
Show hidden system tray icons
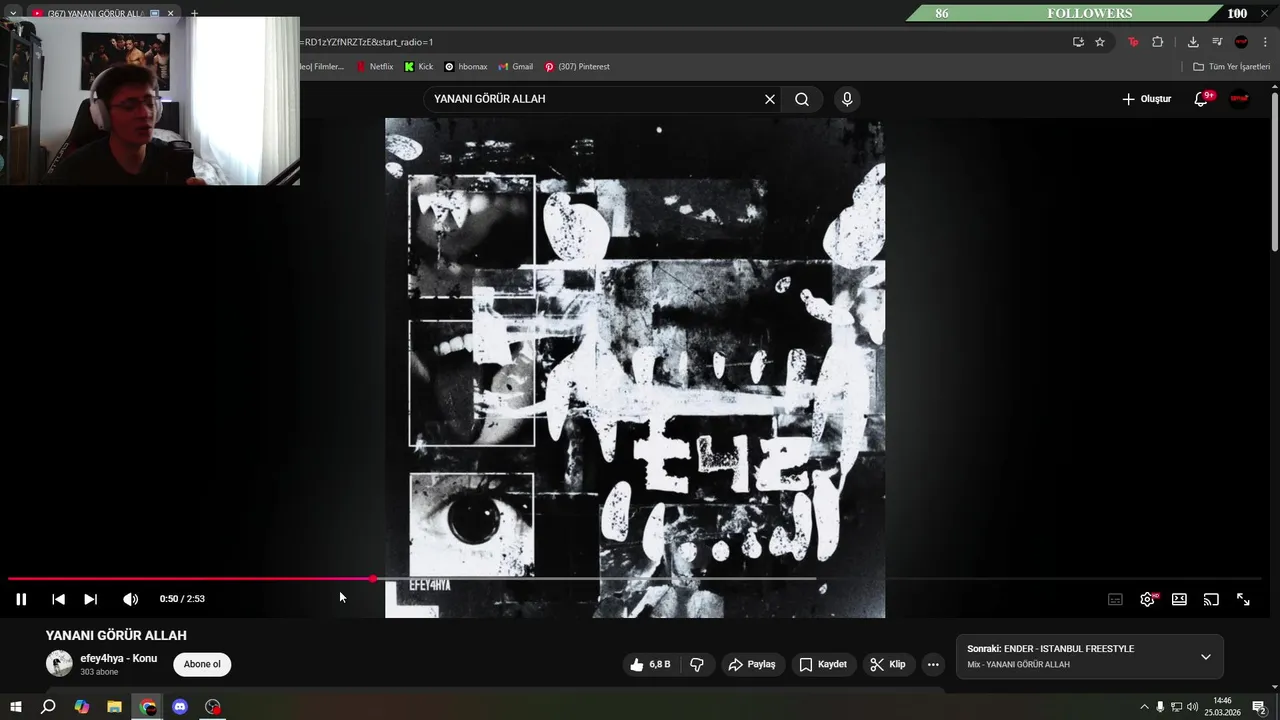click(x=1144, y=707)
